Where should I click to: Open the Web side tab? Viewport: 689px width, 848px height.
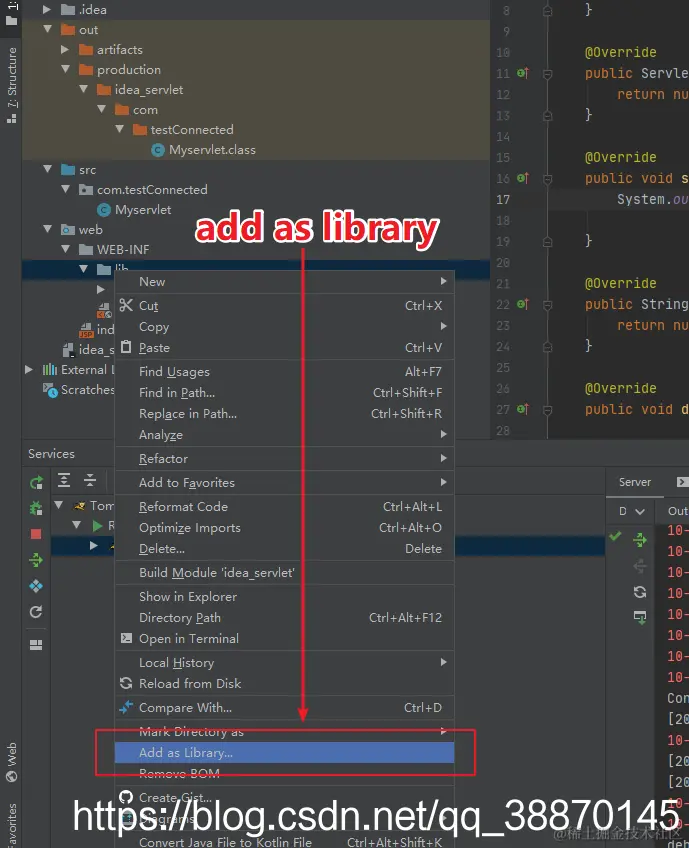11,763
